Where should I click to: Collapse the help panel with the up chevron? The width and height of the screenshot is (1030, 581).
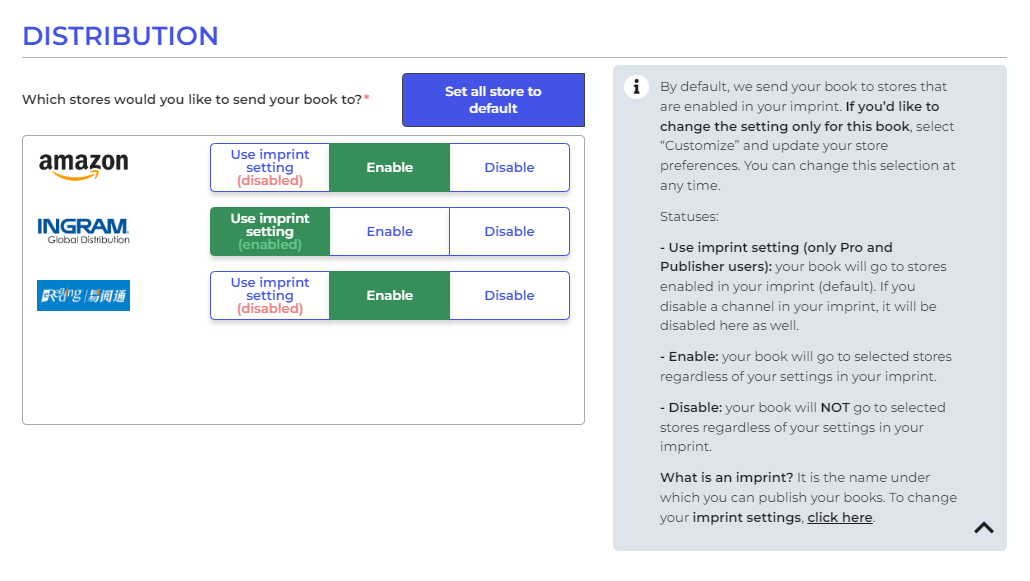coord(983,527)
